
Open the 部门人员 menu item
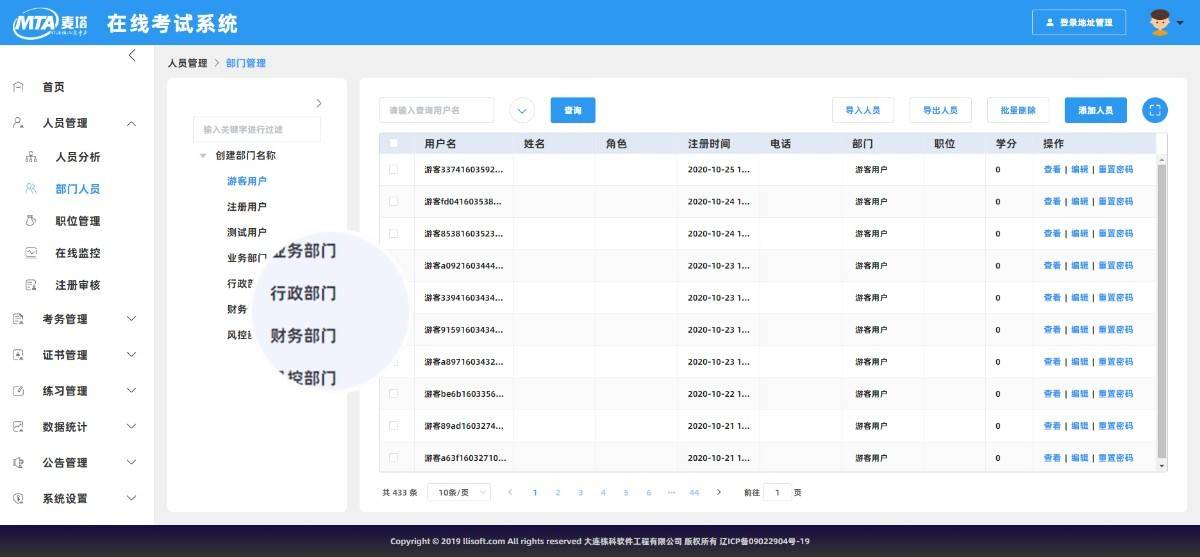click(77, 189)
